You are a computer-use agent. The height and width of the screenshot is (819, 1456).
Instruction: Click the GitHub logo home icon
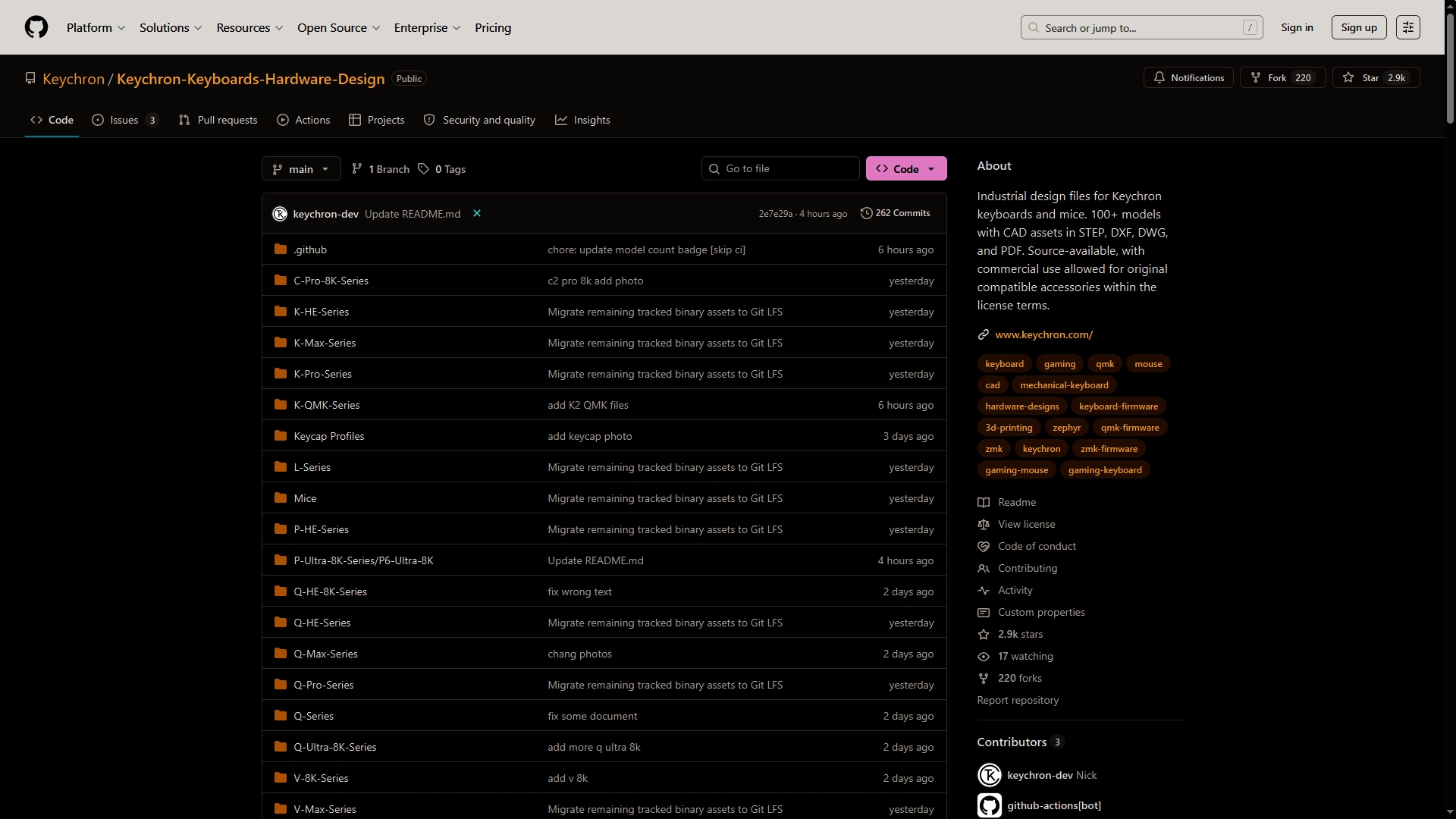pos(36,27)
